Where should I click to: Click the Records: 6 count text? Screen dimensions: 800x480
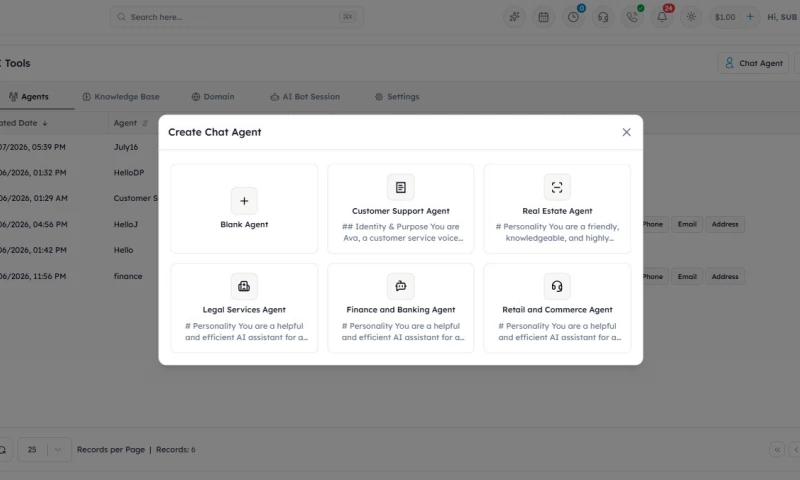176,449
